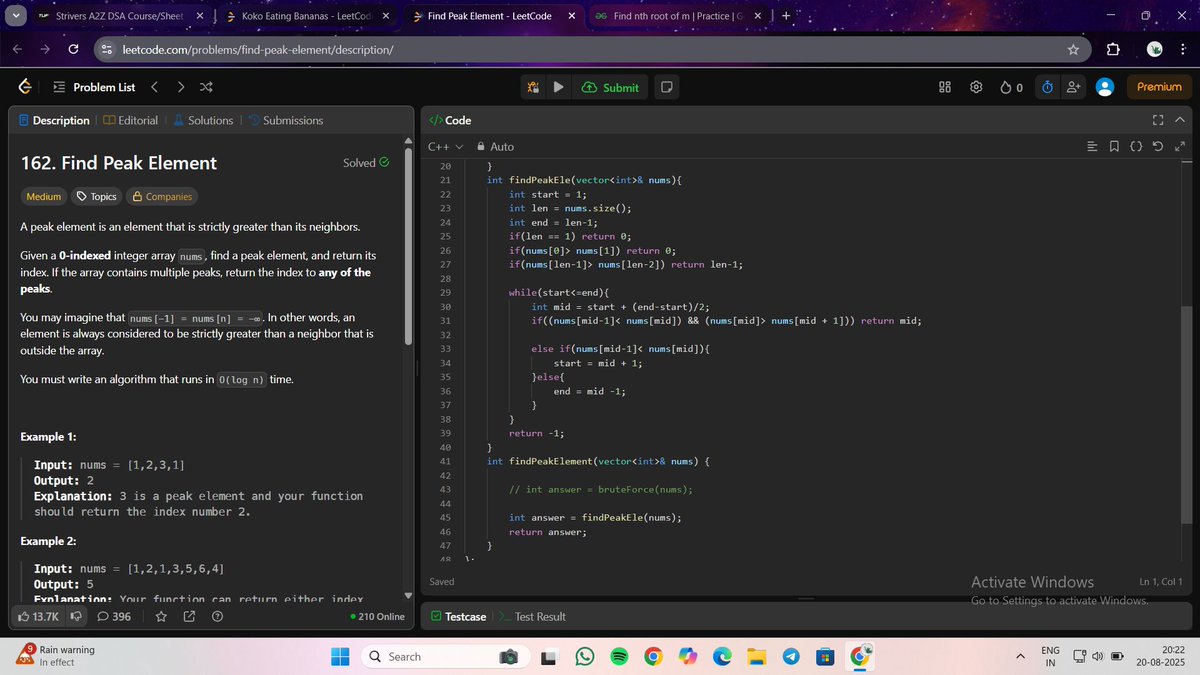Open the Test Result tab

pos(532,616)
